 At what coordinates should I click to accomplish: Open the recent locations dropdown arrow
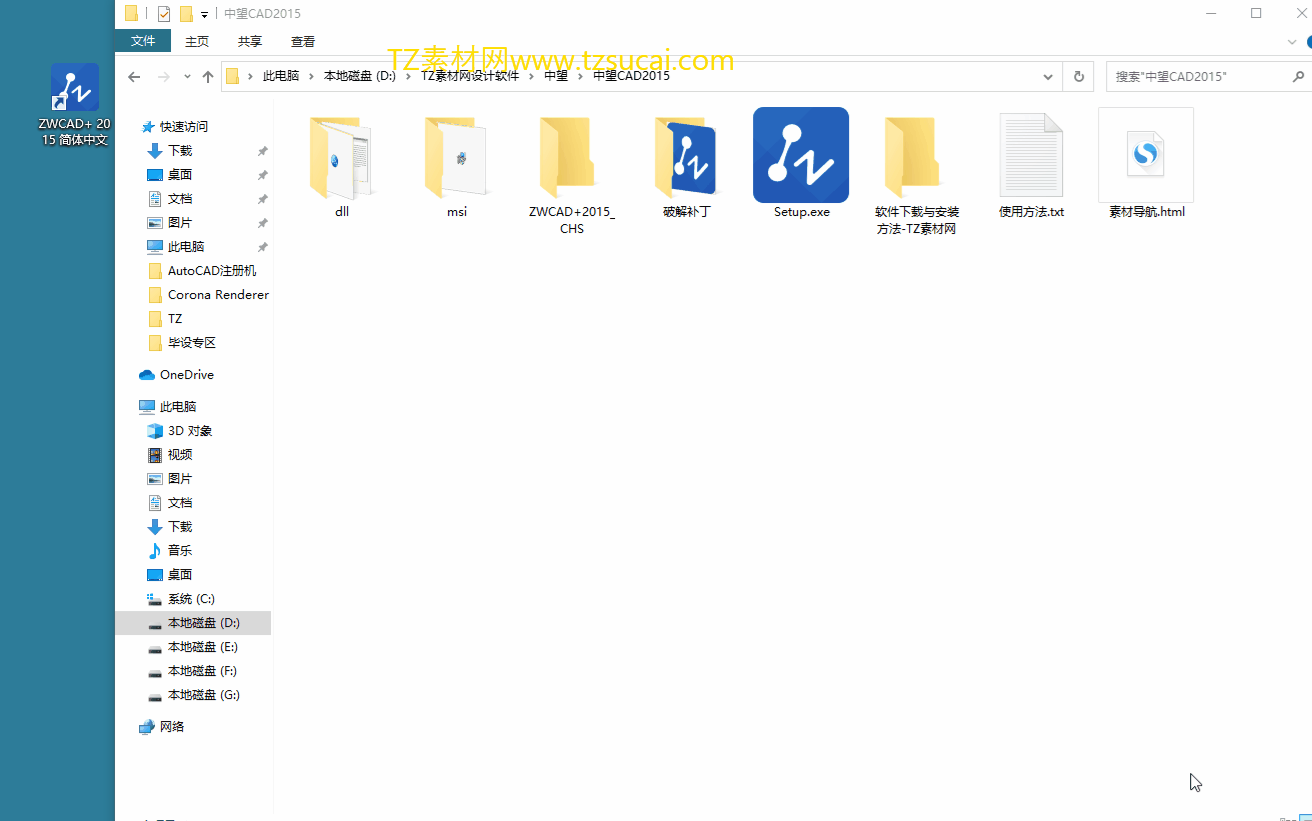pyautogui.click(x=186, y=77)
